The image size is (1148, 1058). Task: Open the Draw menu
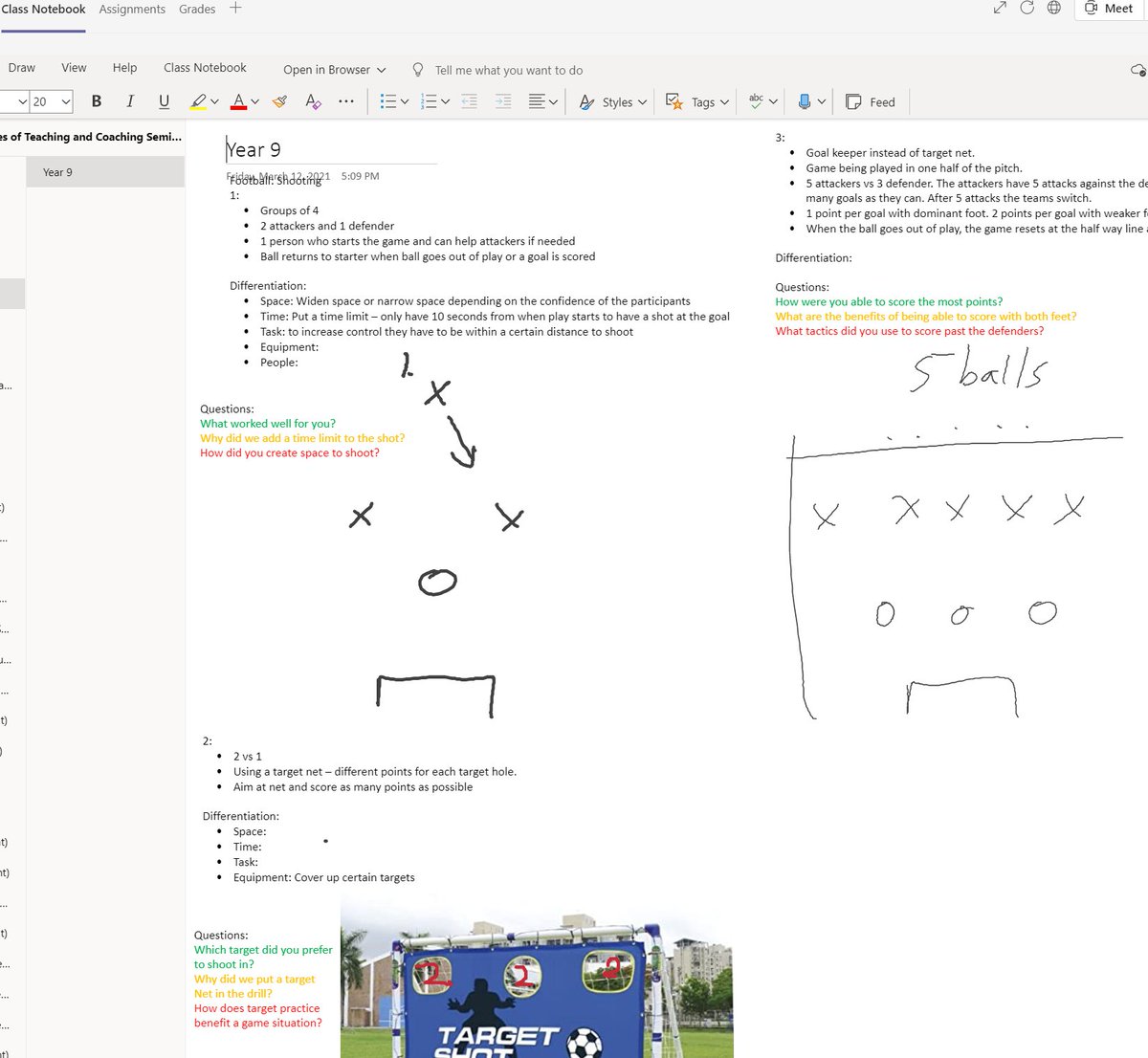[x=21, y=67]
